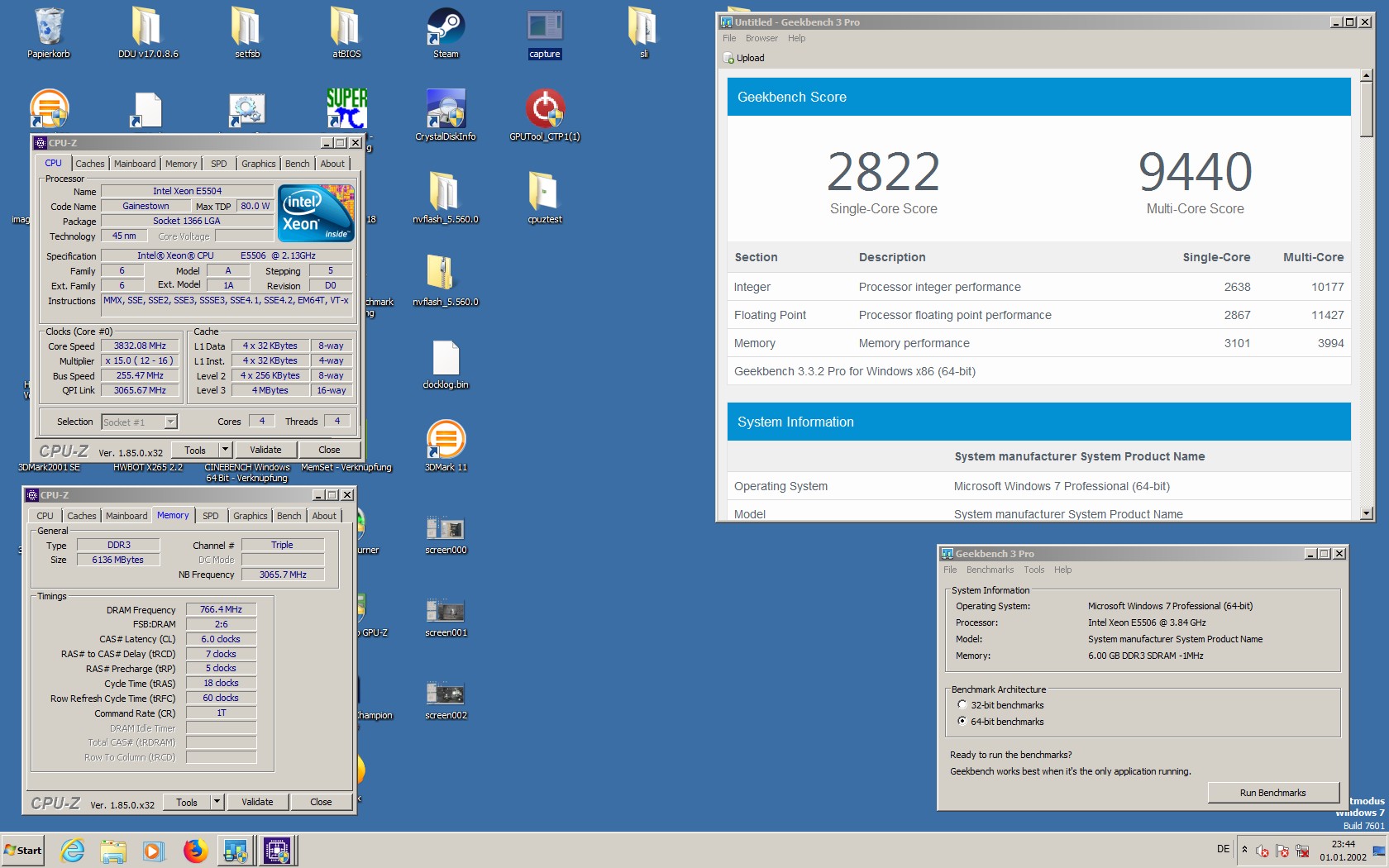Viewport: 1389px width, 868px height.
Task: Click scroll down arrow in Geekbench results
Action: coord(1367,513)
